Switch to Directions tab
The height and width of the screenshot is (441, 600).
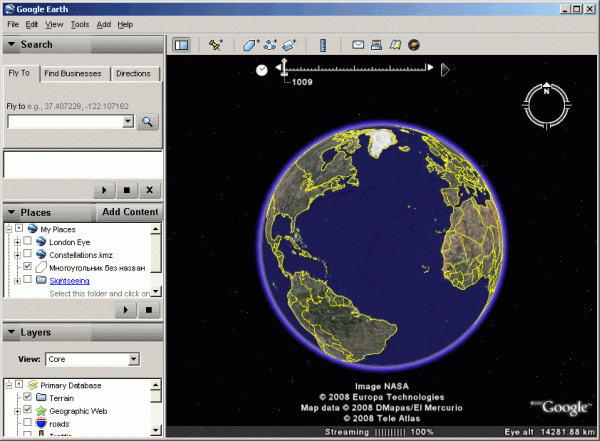(x=134, y=74)
